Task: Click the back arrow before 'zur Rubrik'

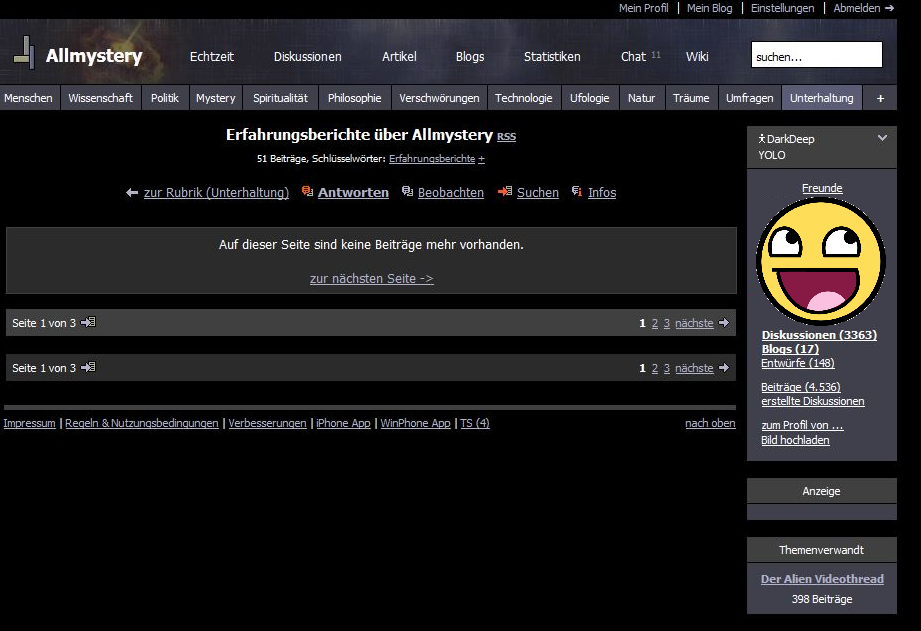Action: tap(132, 192)
